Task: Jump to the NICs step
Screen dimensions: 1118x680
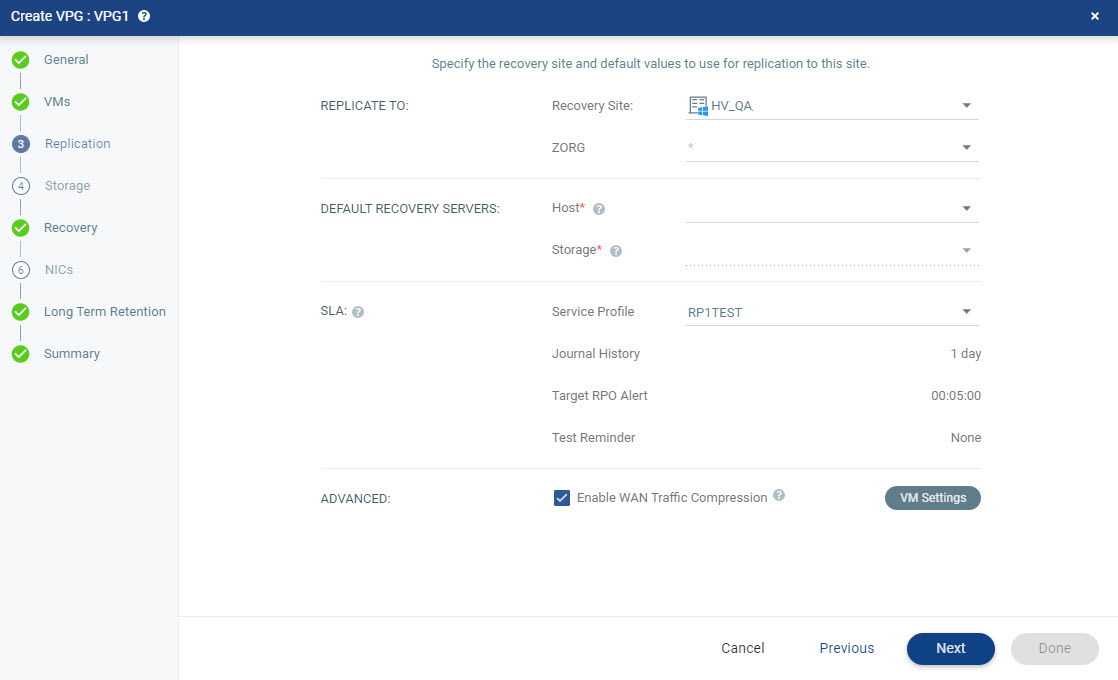Action: [x=59, y=270]
